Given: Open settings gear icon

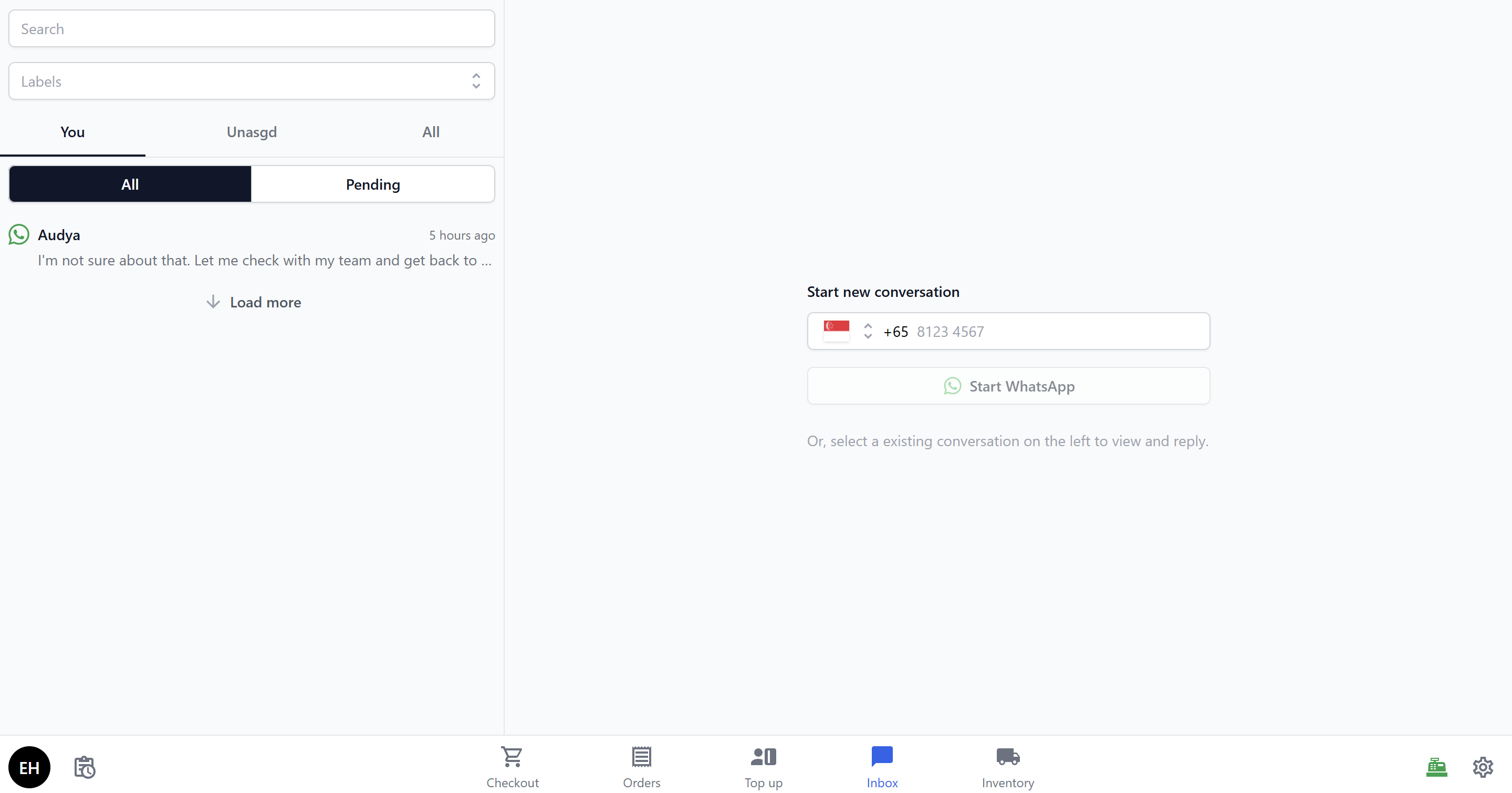Looking at the screenshot, I should tap(1482, 767).
